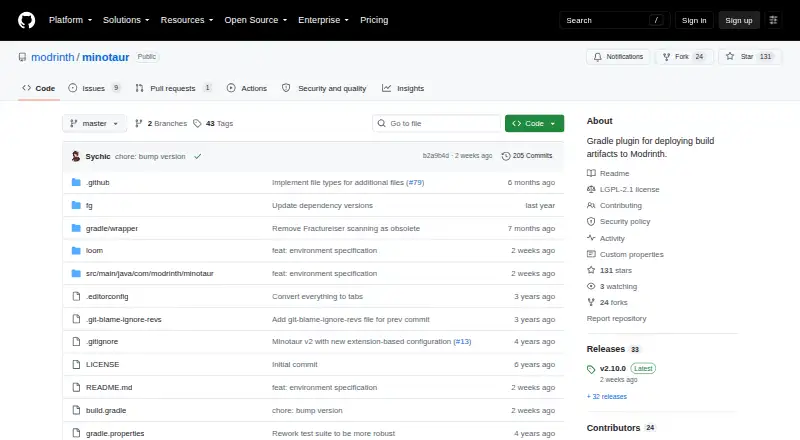Image resolution: width=800 pixels, height=440 pixels.
Task: Click the Notifications button
Action: [618, 57]
